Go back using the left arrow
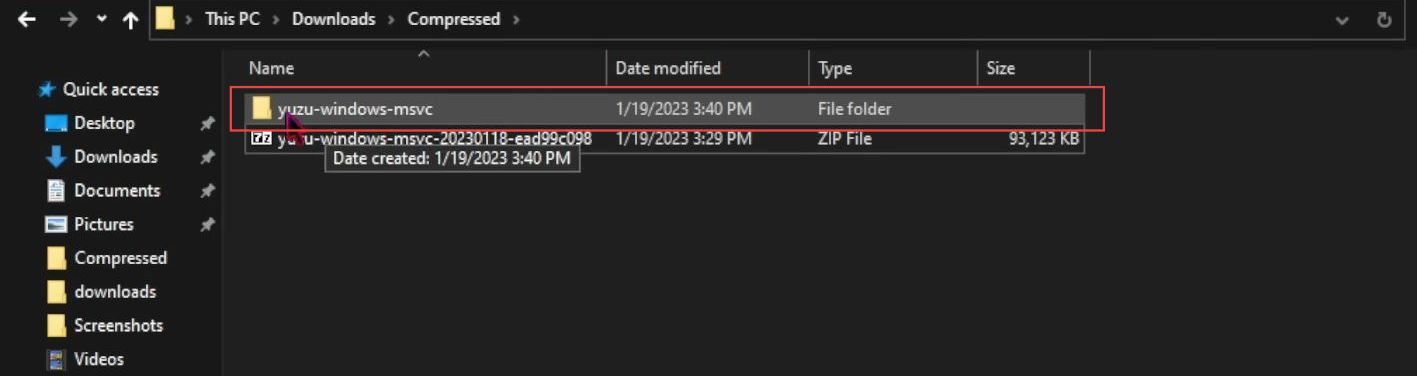The width and height of the screenshot is (1417, 376). (x=27, y=20)
